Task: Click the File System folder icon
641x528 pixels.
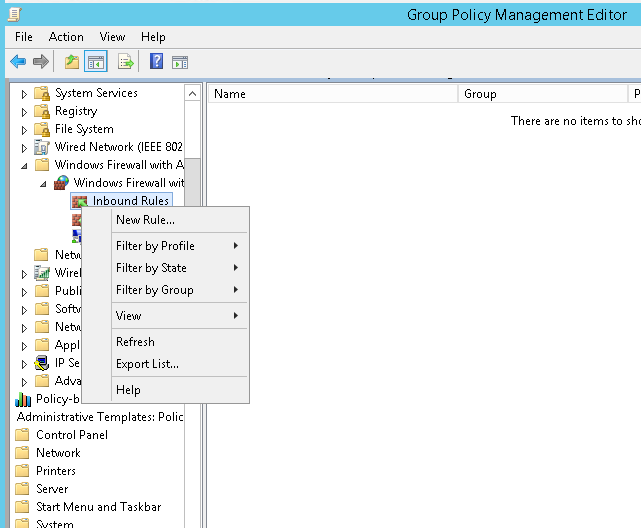Action: [42, 129]
